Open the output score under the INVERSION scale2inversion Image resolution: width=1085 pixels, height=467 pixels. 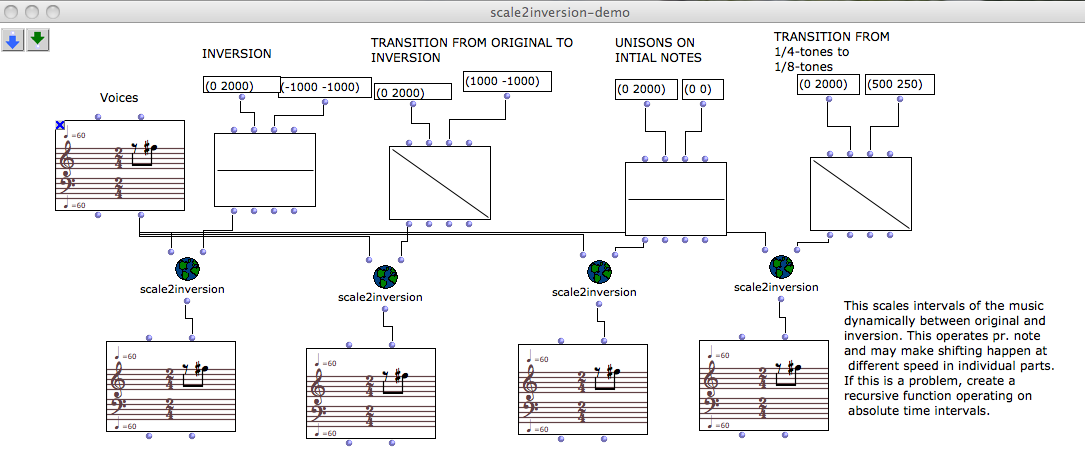tap(170, 386)
